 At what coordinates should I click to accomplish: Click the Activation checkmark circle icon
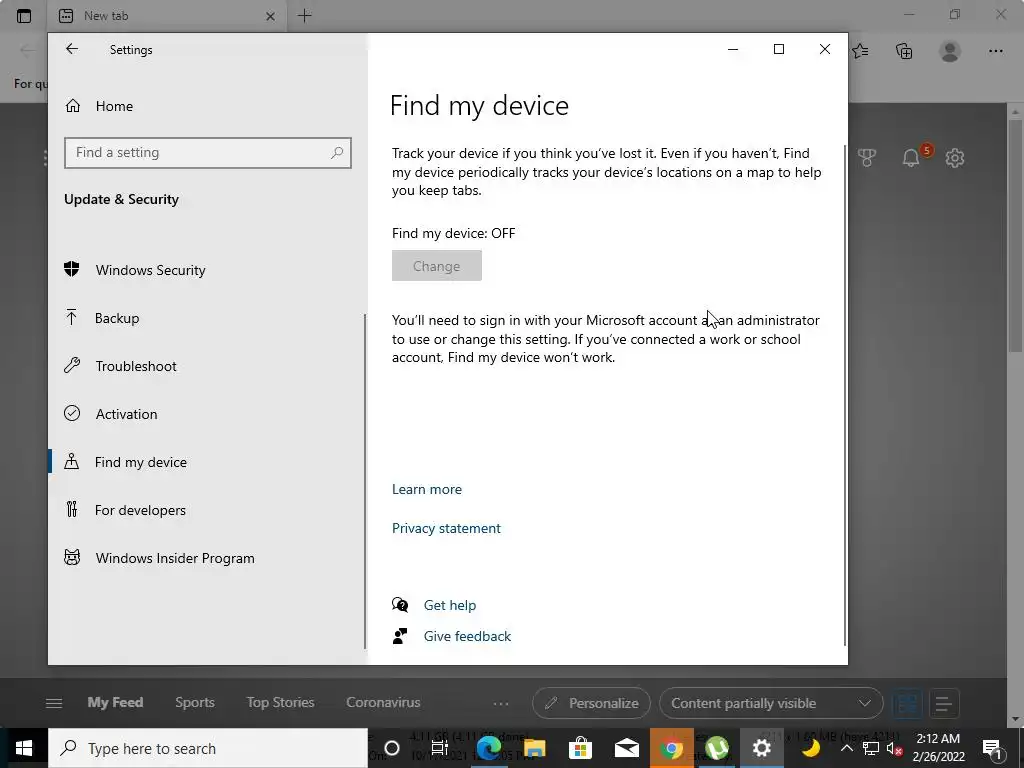[x=72, y=413]
